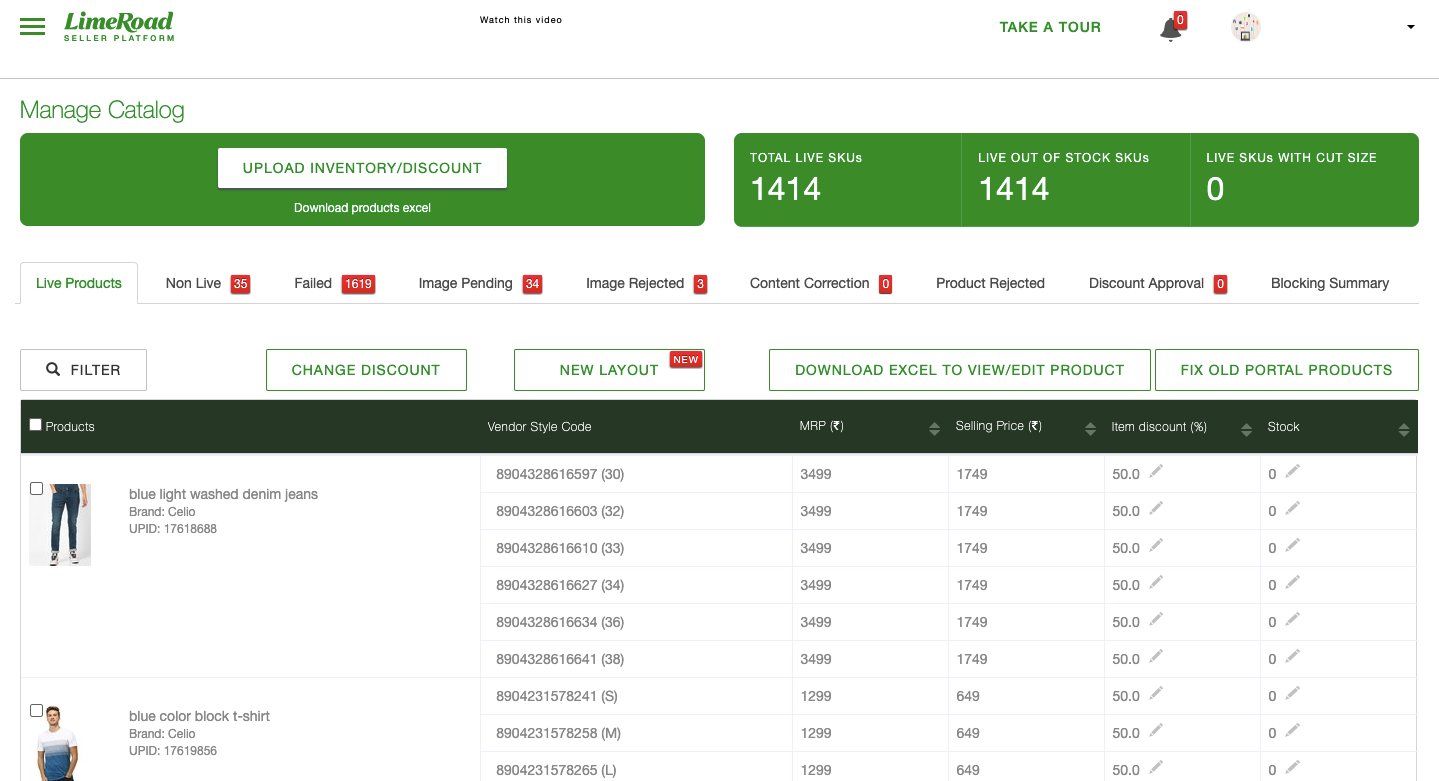This screenshot has height=781, width=1439.
Task: Select the blue light washed denim jeans checkbox
Action: point(37,489)
